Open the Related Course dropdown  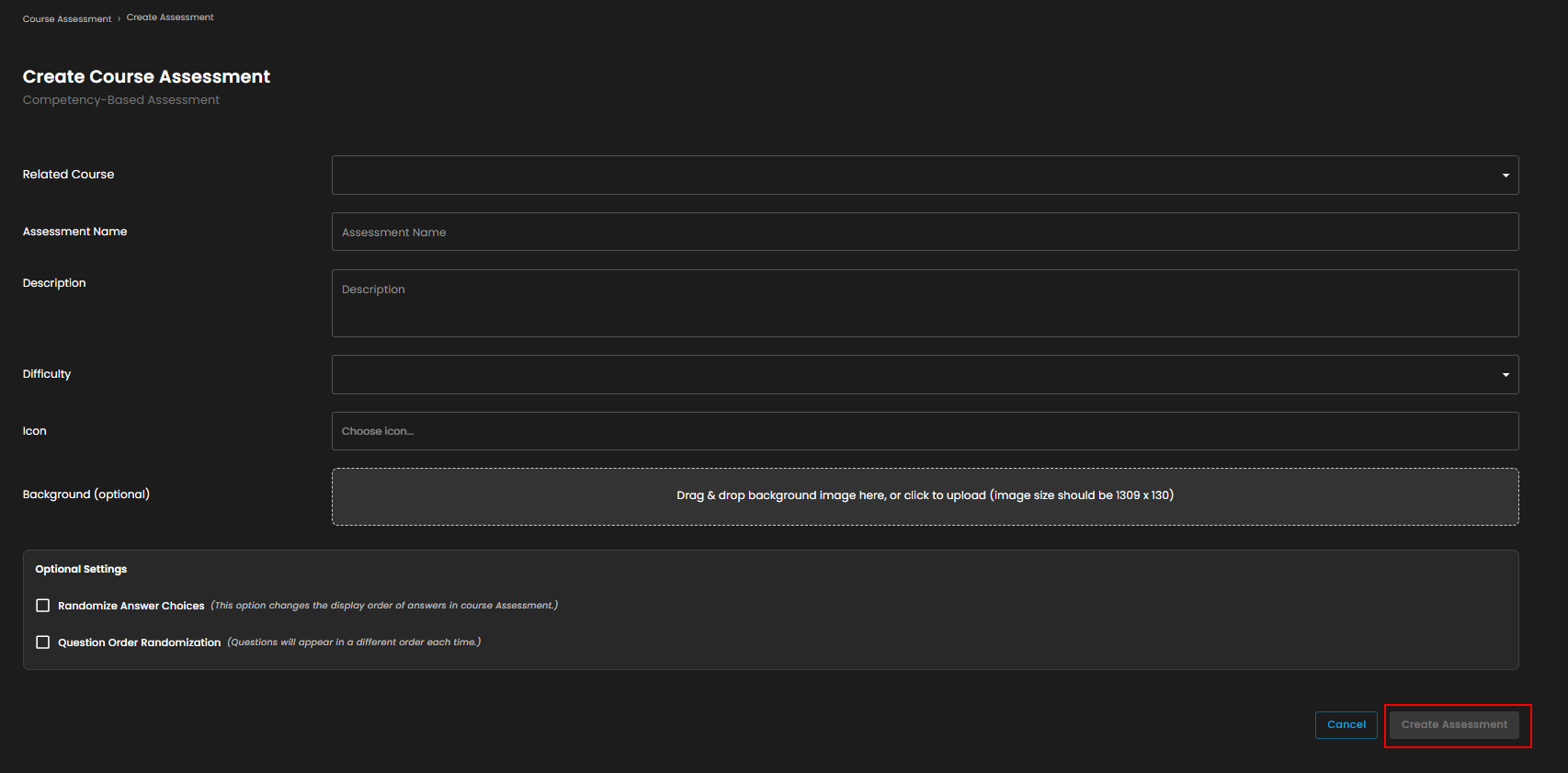coord(924,175)
